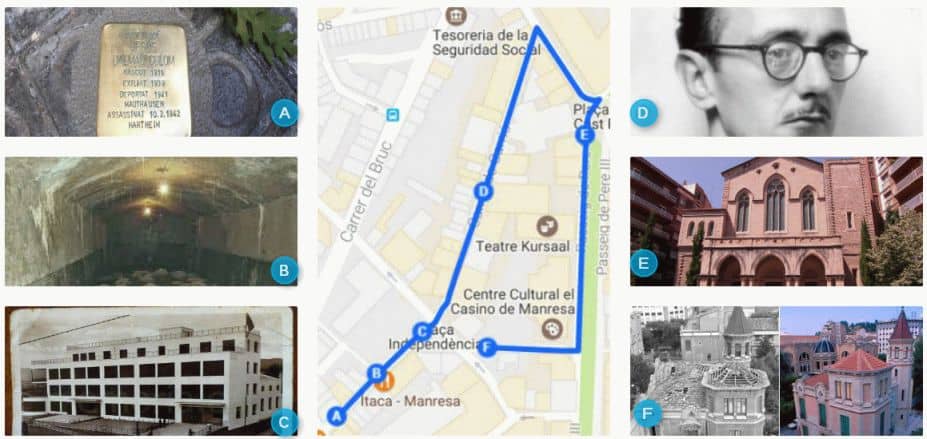Viewport: 927px width, 439px height.
Task: Click the Teatre Kursaal map pin icon
Action: (547, 226)
